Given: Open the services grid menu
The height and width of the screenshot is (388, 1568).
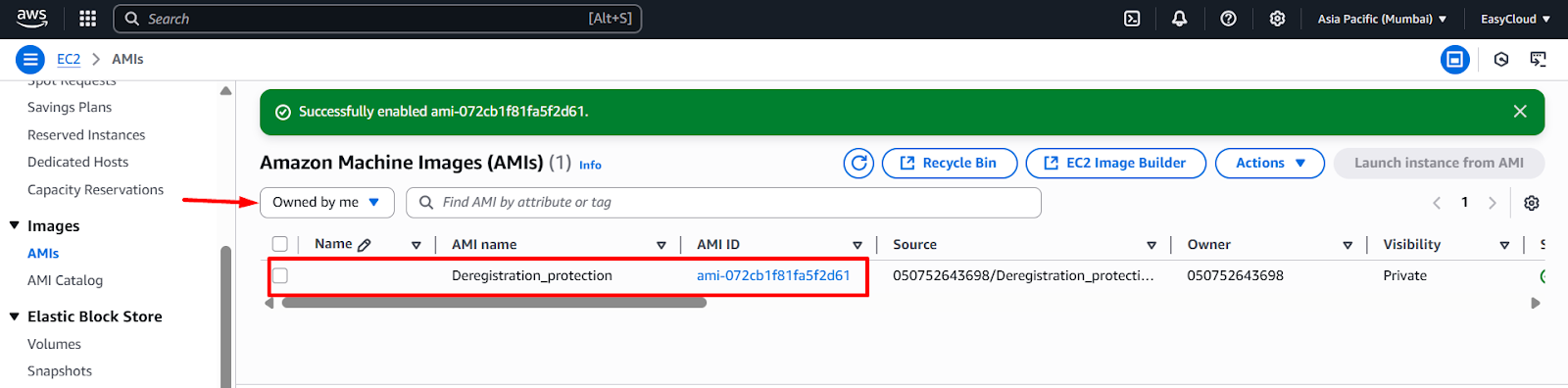Looking at the screenshot, I should click(87, 19).
